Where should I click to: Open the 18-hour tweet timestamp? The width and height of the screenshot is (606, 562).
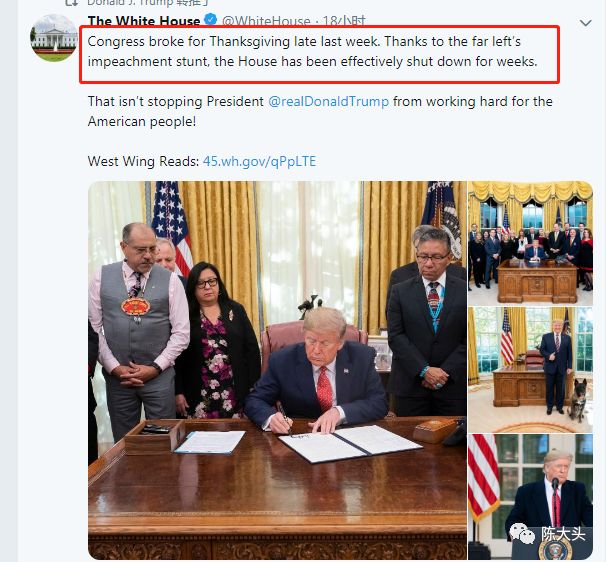click(x=344, y=20)
